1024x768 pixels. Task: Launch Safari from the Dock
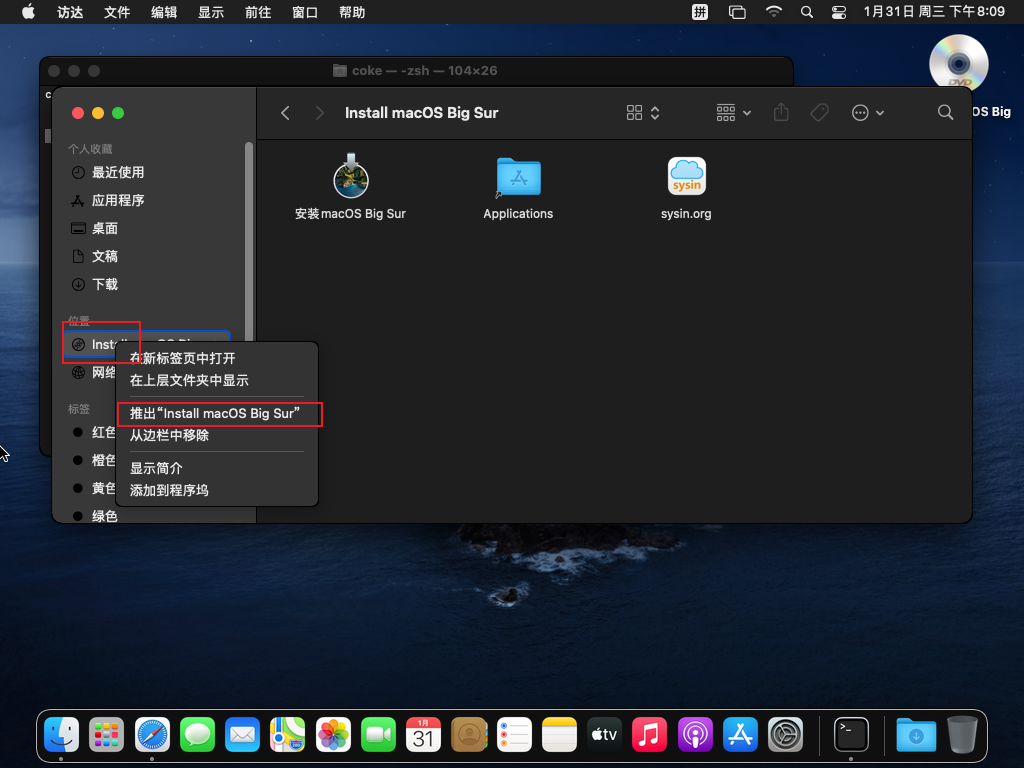click(152, 734)
